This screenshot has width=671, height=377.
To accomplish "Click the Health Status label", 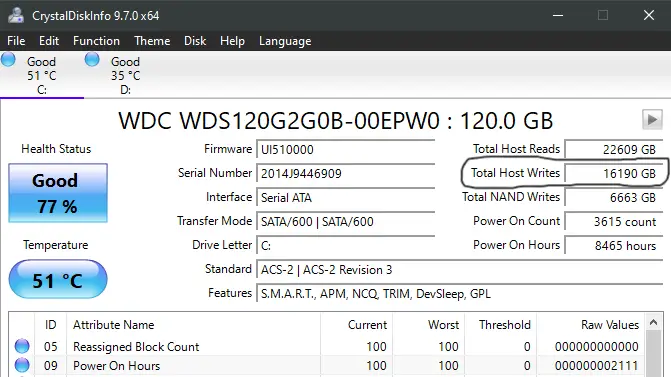I will (x=56, y=149).
